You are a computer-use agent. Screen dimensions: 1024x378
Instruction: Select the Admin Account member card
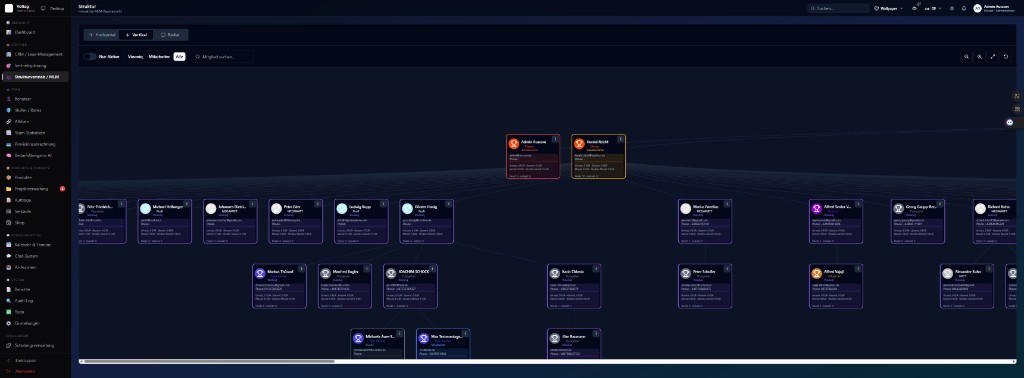tap(533, 157)
